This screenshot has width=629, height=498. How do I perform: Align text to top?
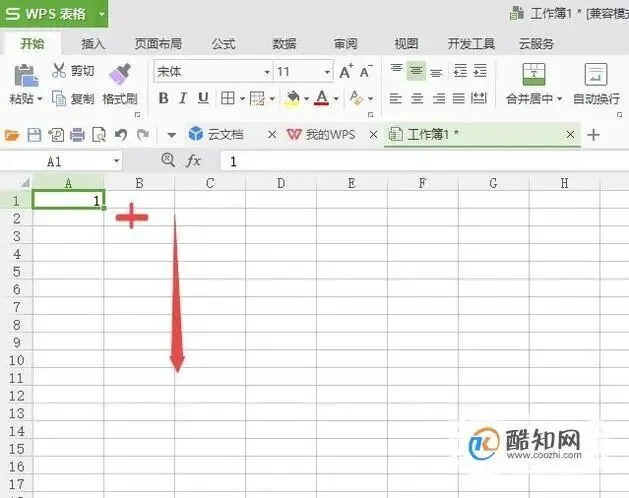coord(396,71)
